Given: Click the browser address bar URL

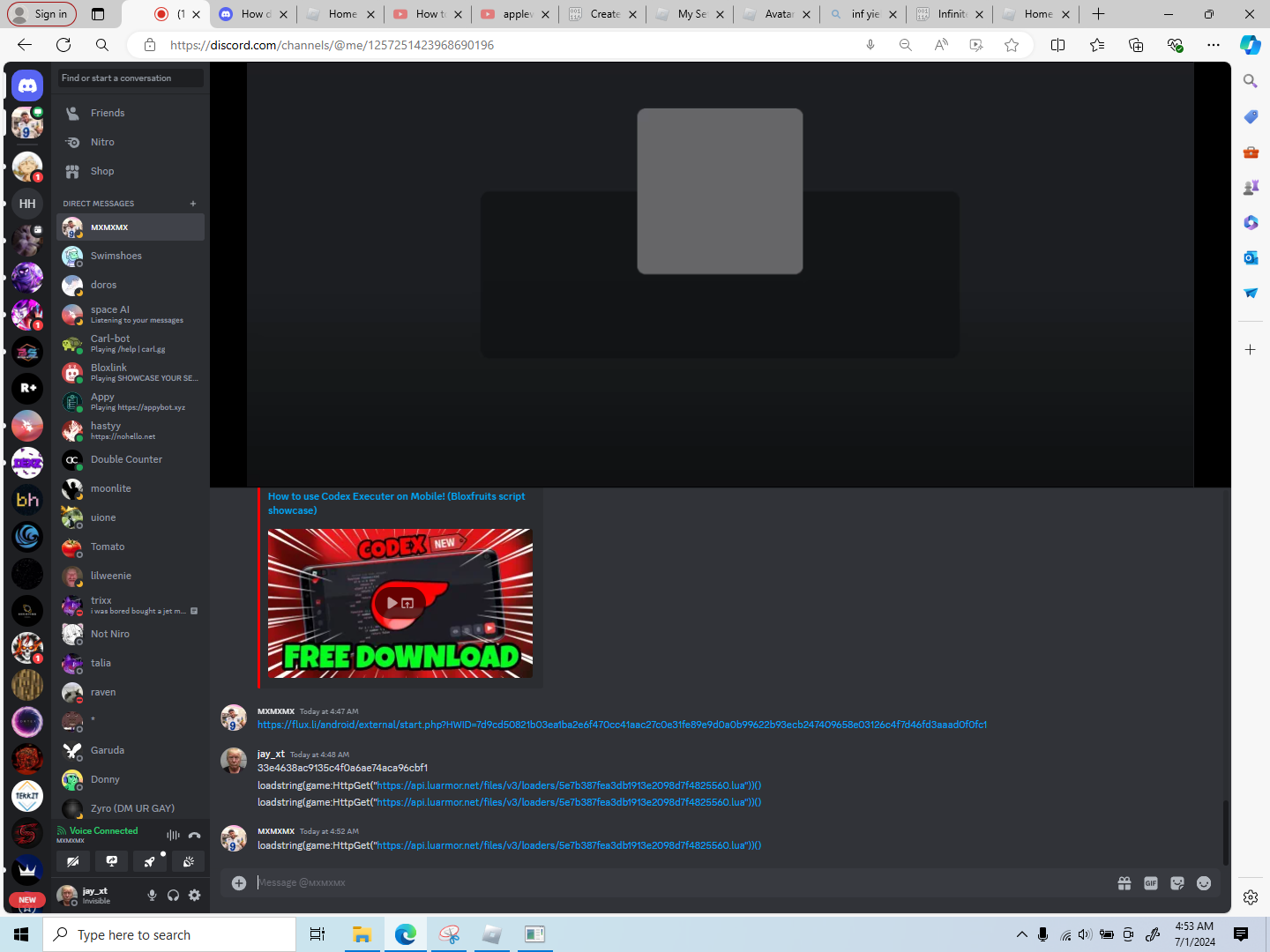Looking at the screenshot, I should click(x=332, y=45).
